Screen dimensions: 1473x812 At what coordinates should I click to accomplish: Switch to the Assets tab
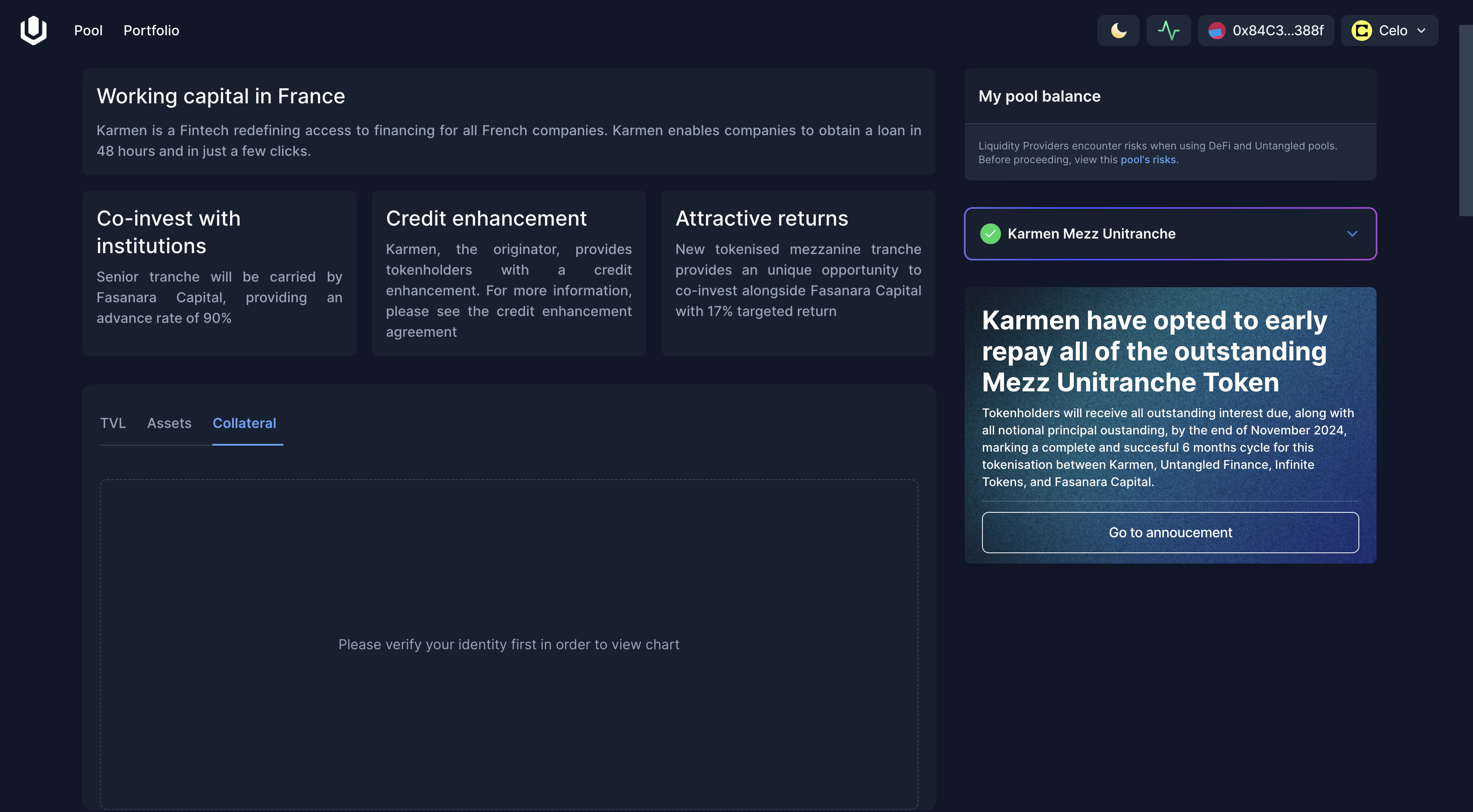(169, 423)
